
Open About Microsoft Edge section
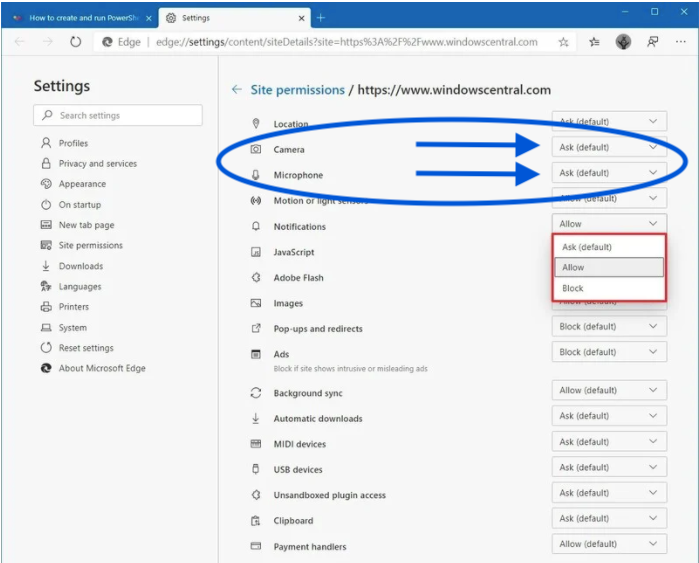pyautogui.click(x=93, y=368)
